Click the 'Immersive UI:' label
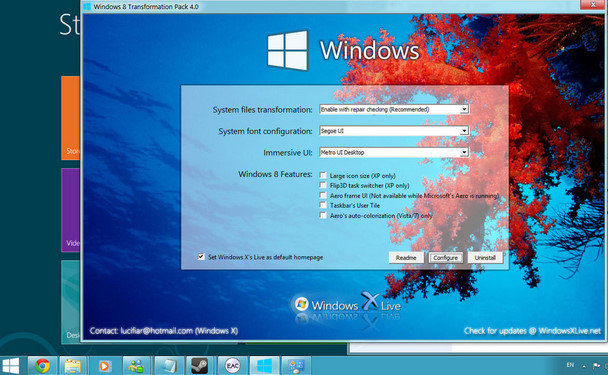 pyautogui.click(x=288, y=153)
